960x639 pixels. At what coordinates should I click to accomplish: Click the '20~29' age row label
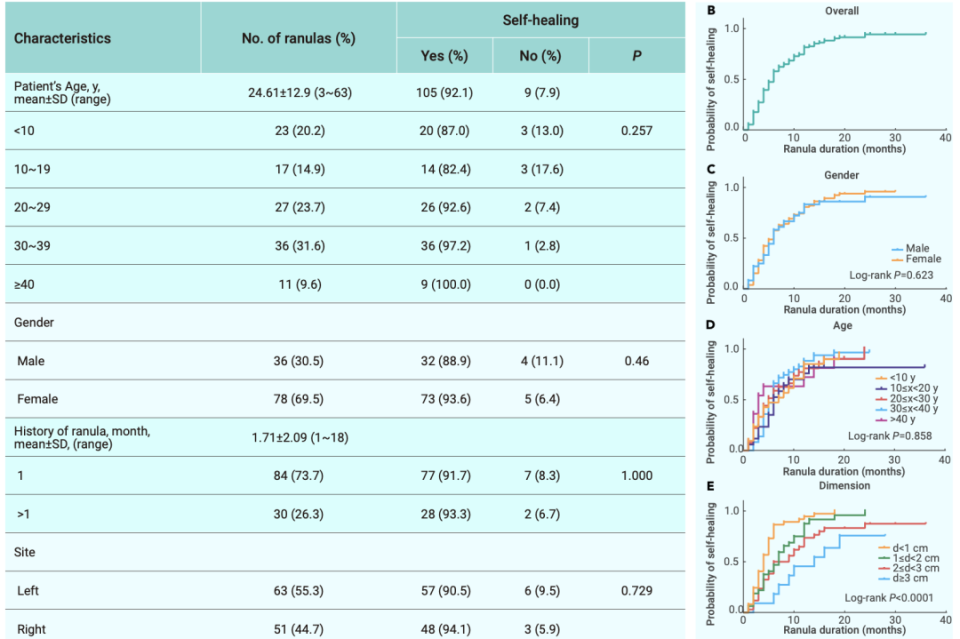32,207
